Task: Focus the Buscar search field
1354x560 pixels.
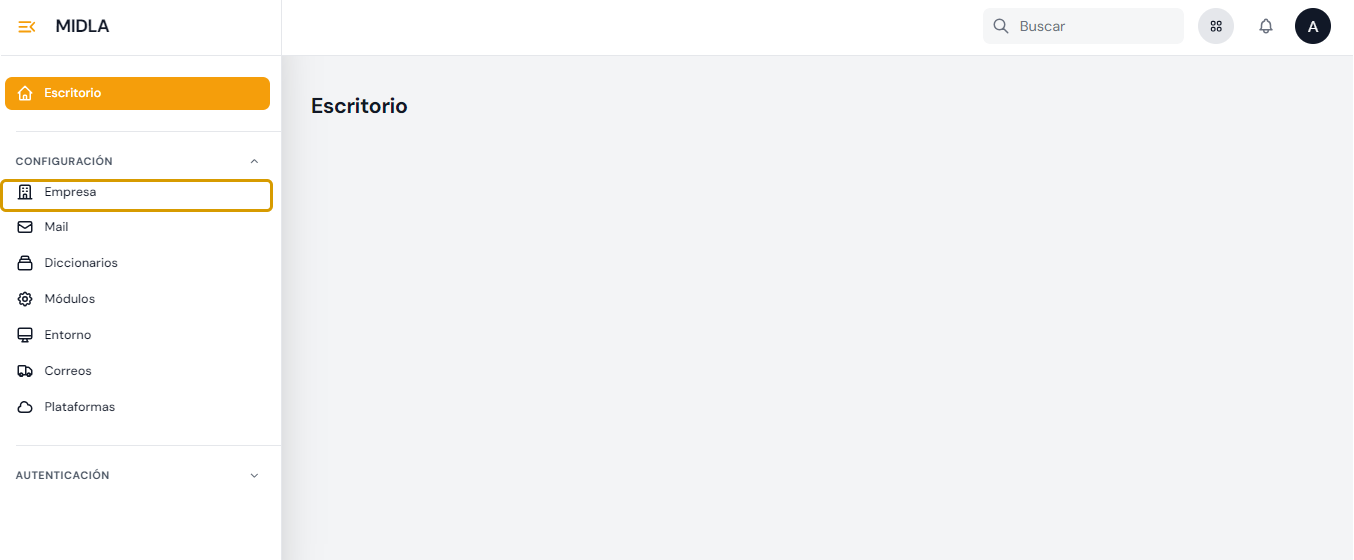Action: (x=1095, y=26)
